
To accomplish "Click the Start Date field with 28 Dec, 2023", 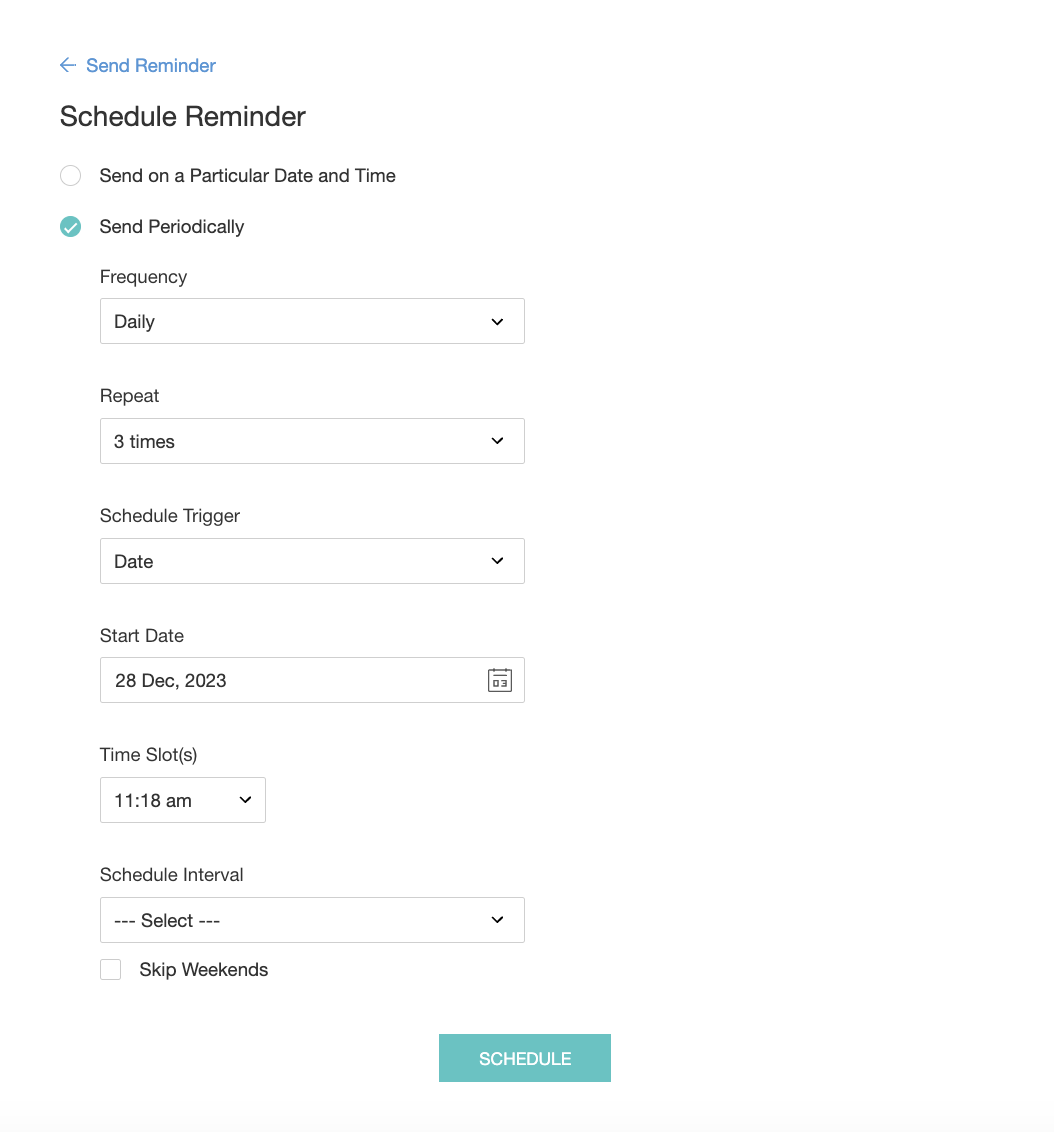I will click(290, 681).
